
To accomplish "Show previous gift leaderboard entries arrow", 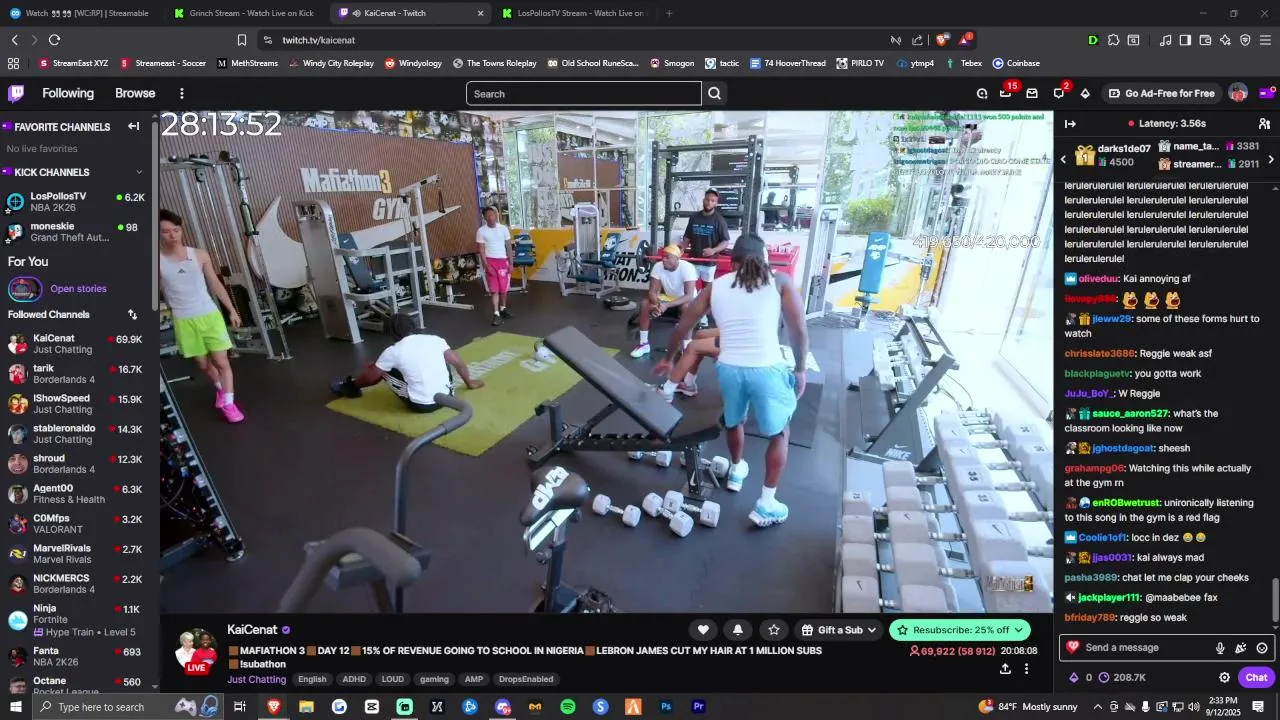I will pyautogui.click(x=1063, y=159).
